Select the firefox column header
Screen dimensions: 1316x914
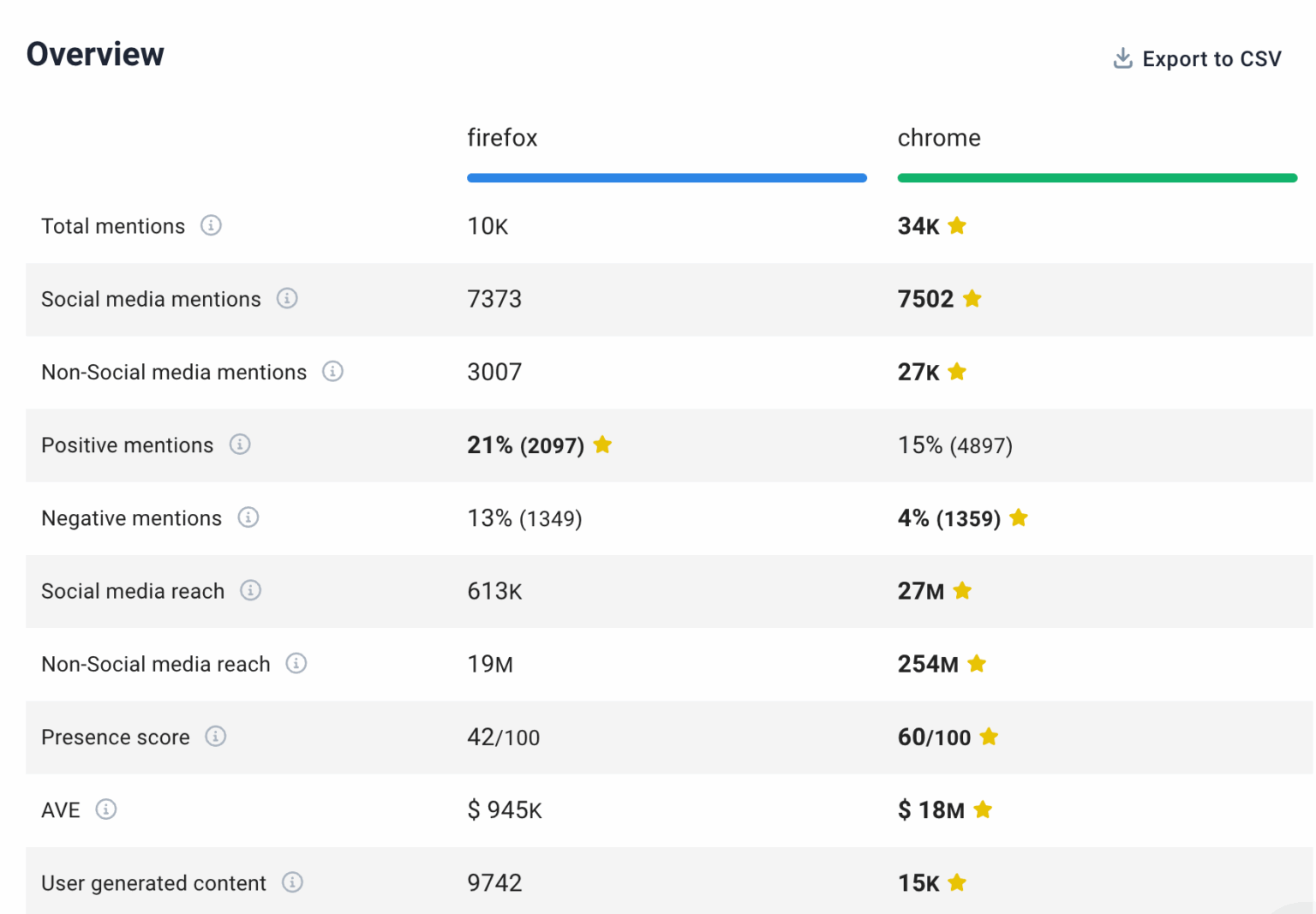point(502,137)
